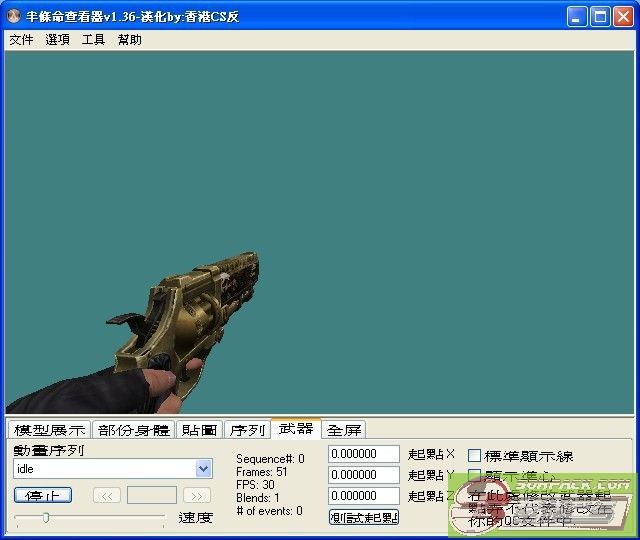This screenshot has width=640, height=540.
Task: Click the previous frame << button
Action: pos(107,495)
